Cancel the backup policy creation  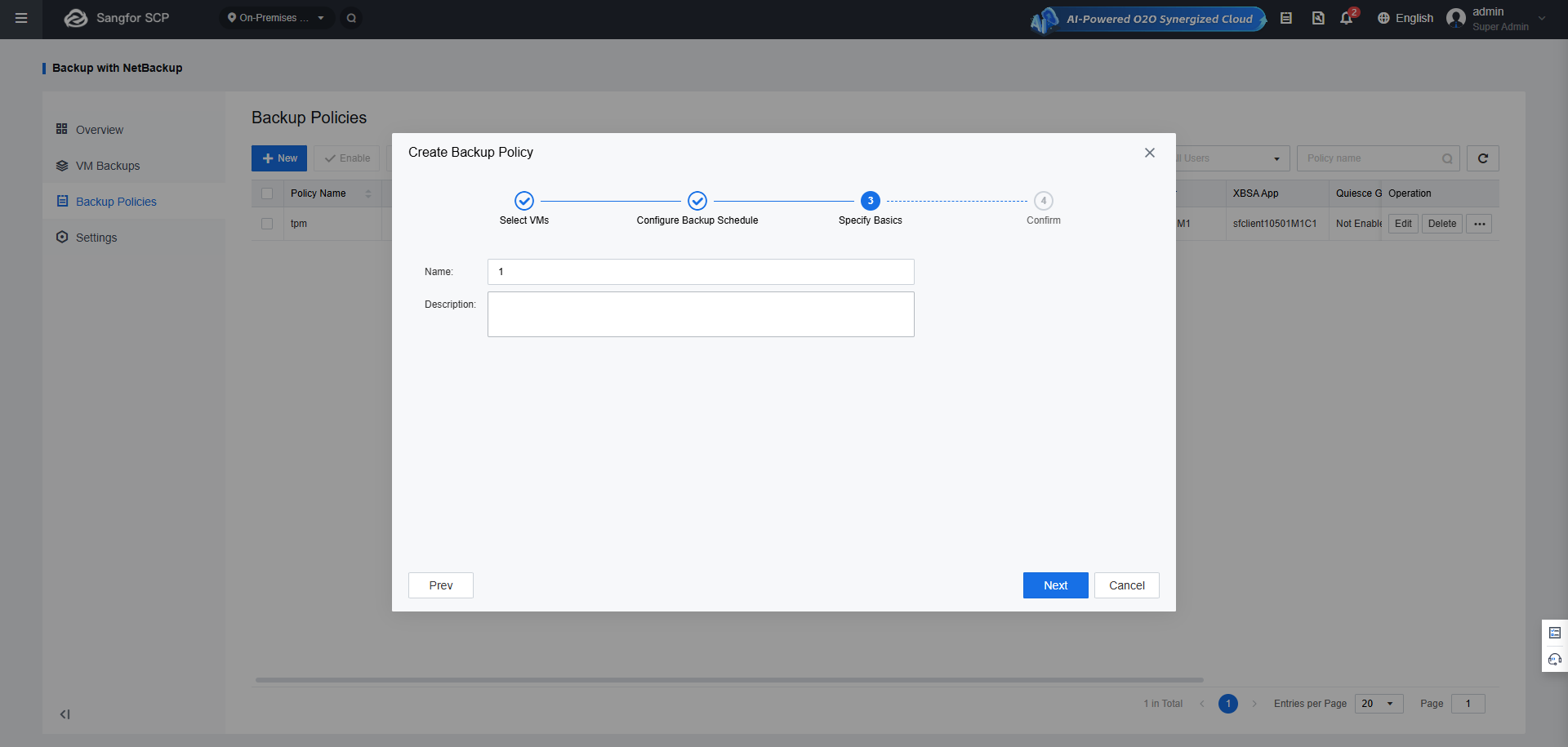point(1127,585)
